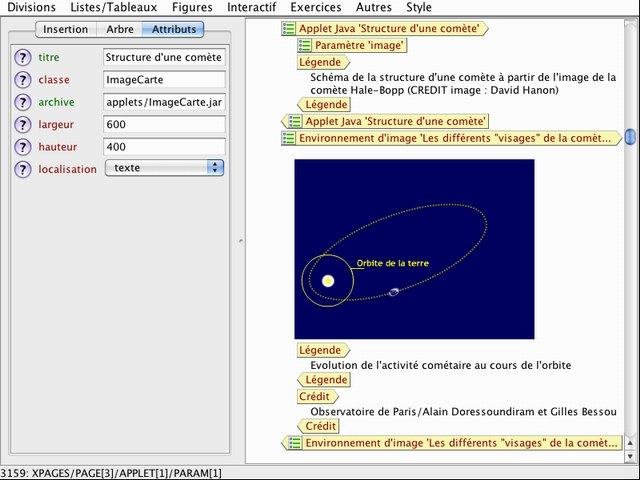Image resolution: width=640 pixels, height=480 pixels.
Task: Select opening Environnement d'image tag
Action: tap(451, 138)
